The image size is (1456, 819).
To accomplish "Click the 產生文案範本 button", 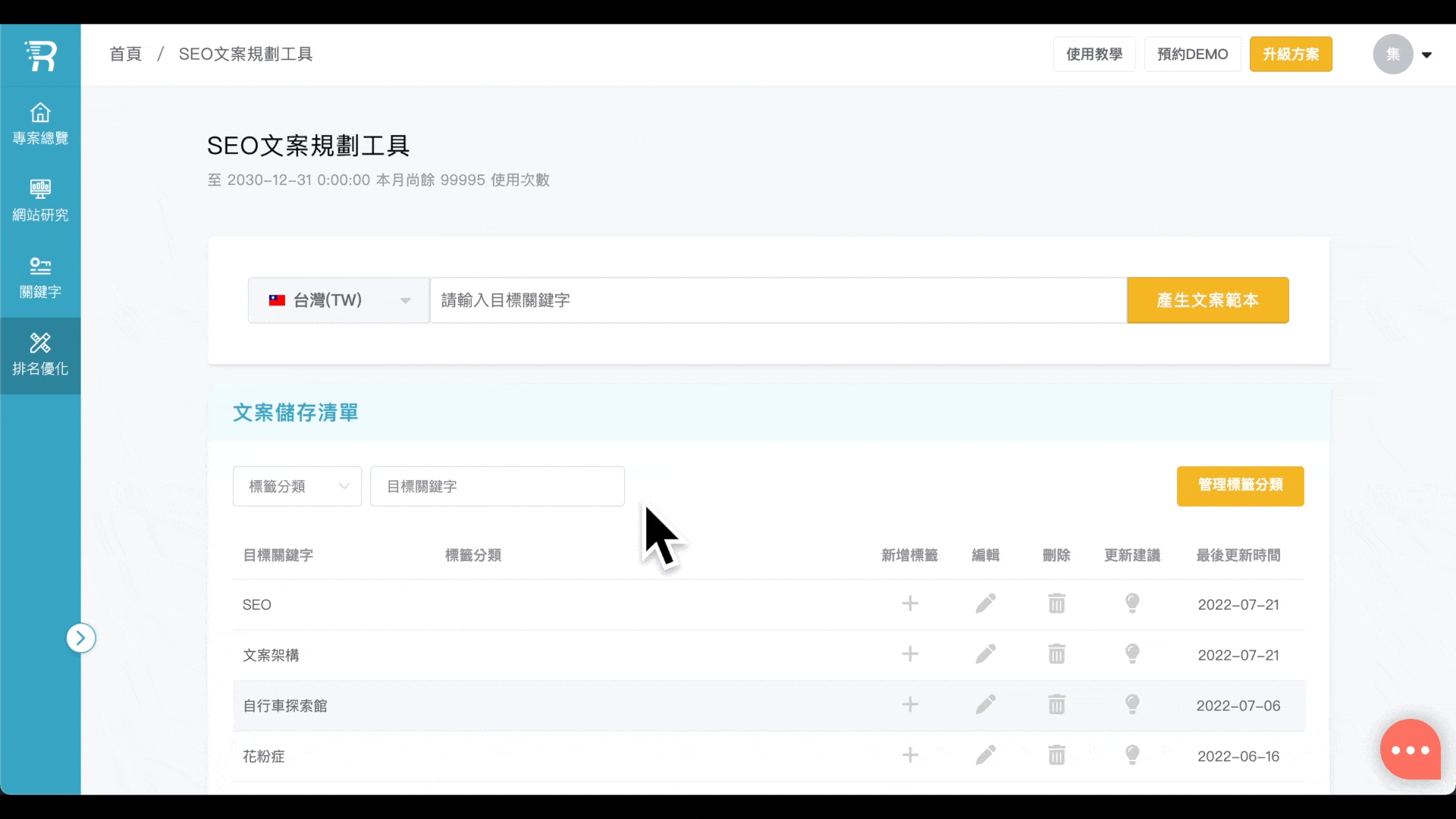I will tap(1207, 300).
